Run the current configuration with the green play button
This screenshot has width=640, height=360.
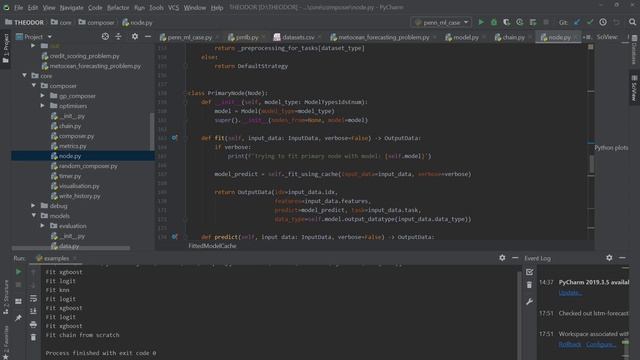point(481,22)
